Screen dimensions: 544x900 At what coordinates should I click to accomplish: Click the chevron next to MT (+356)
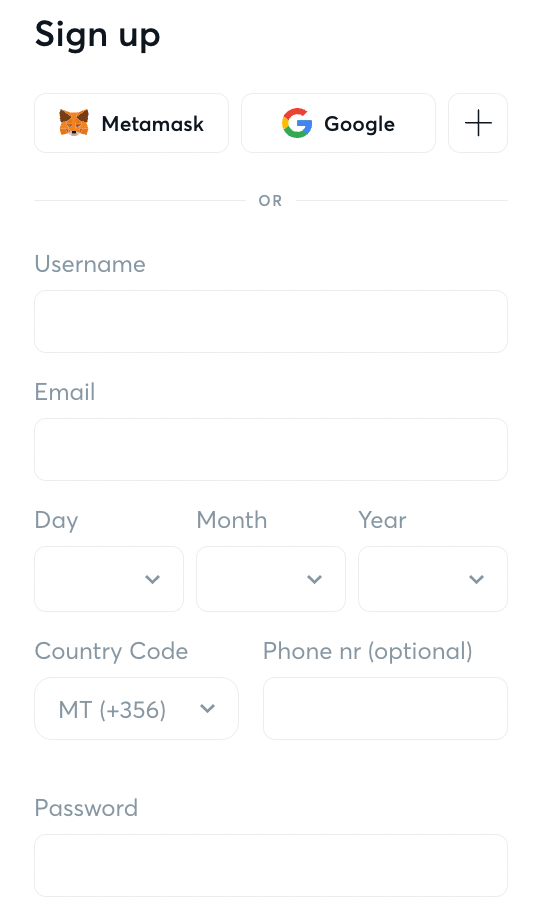pyautogui.click(x=207, y=709)
